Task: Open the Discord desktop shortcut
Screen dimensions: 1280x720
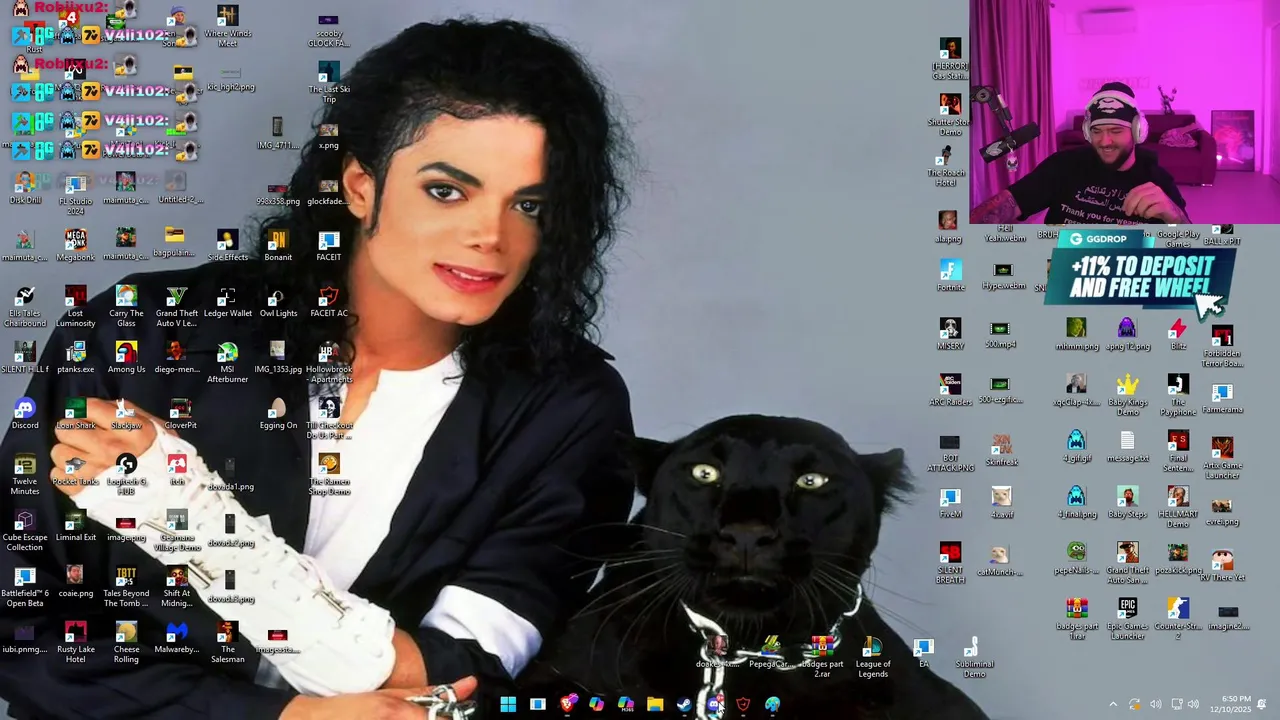Action: point(25,414)
